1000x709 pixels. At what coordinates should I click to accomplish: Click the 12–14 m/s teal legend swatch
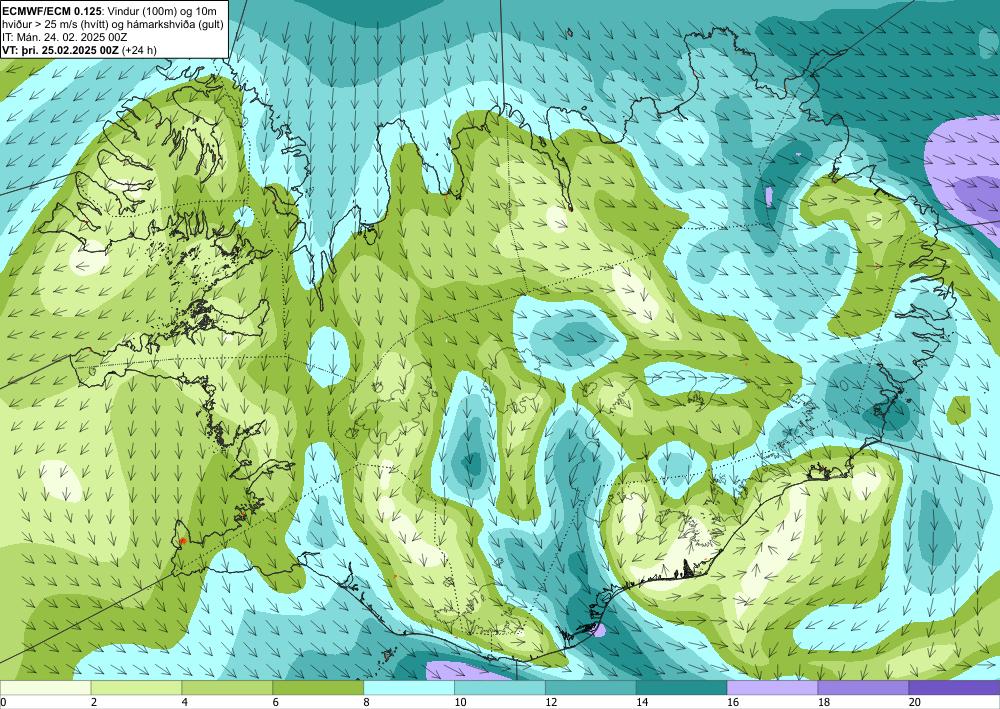pyautogui.click(x=591, y=687)
